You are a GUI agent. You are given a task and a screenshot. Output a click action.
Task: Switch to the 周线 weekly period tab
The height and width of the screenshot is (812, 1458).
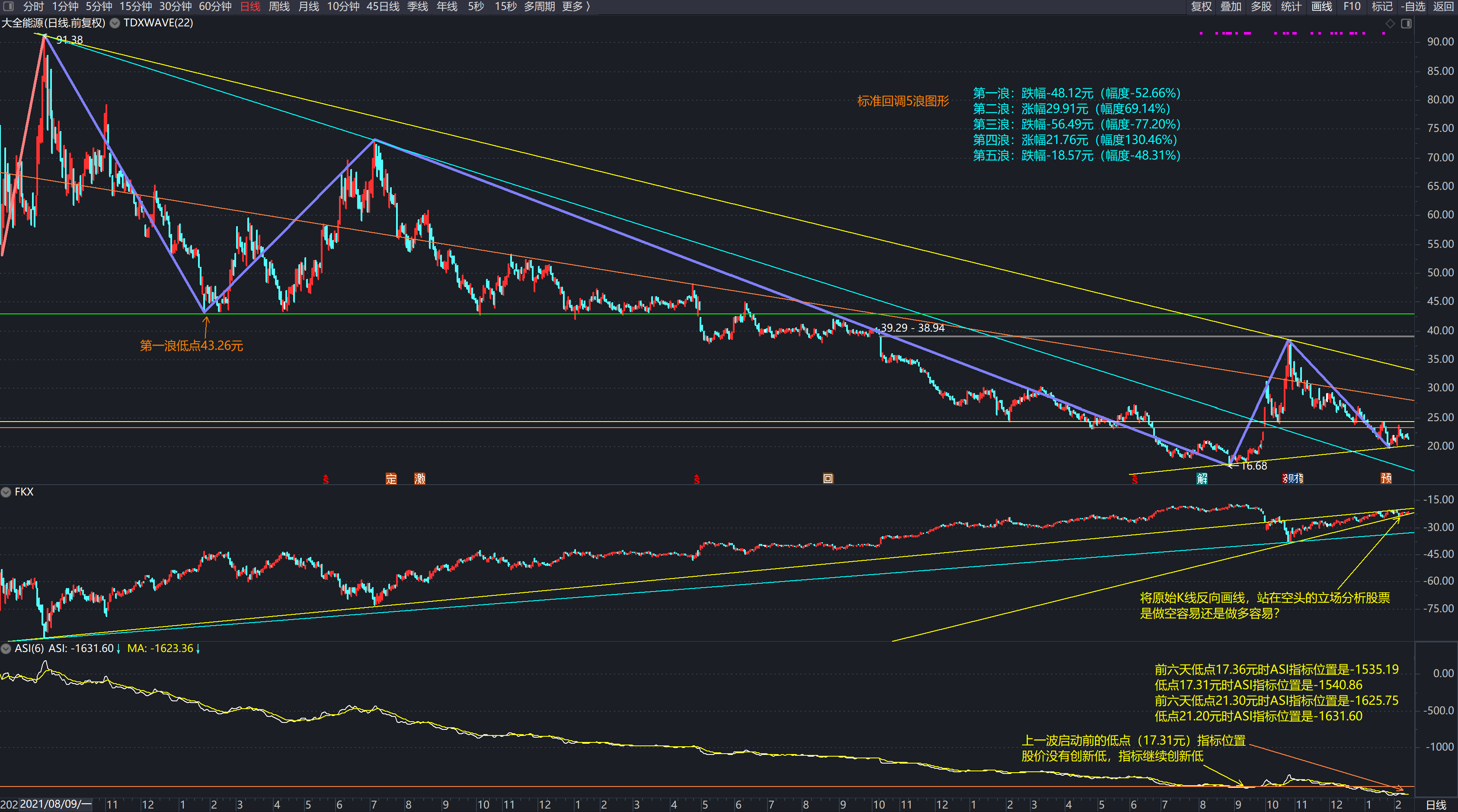[x=278, y=6]
